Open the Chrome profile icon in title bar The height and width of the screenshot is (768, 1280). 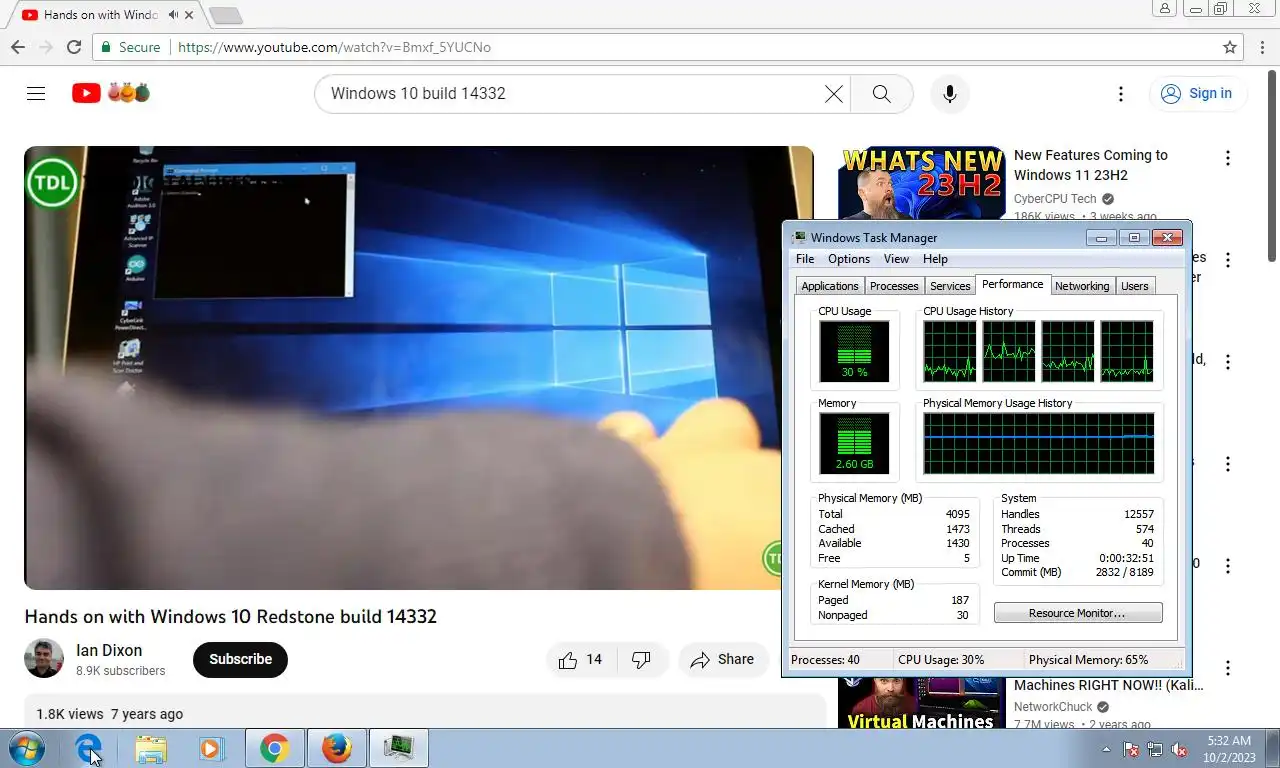pyautogui.click(x=1165, y=8)
